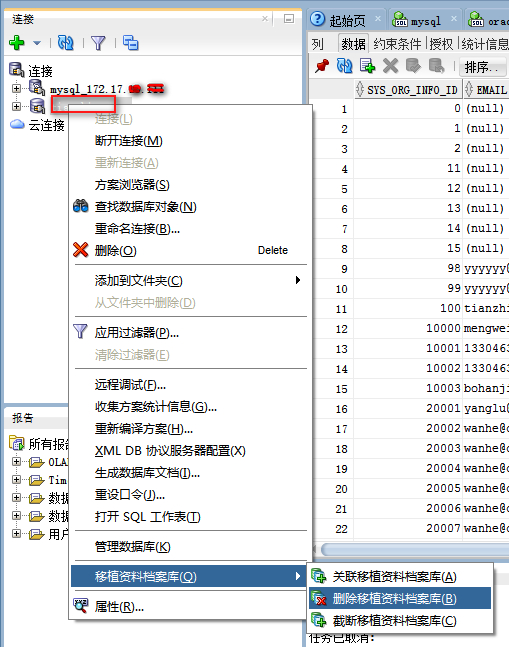Expand the second database connection node
This screenshot has height=647, width=509.
(16, 106)
